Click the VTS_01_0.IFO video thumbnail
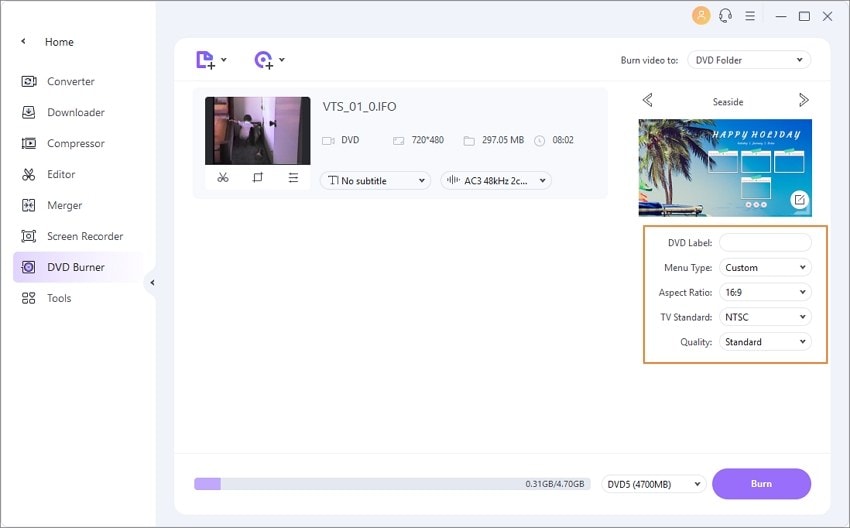Viewport: 850px width, 528px height. pyautogui.click(x=257, y=131)
